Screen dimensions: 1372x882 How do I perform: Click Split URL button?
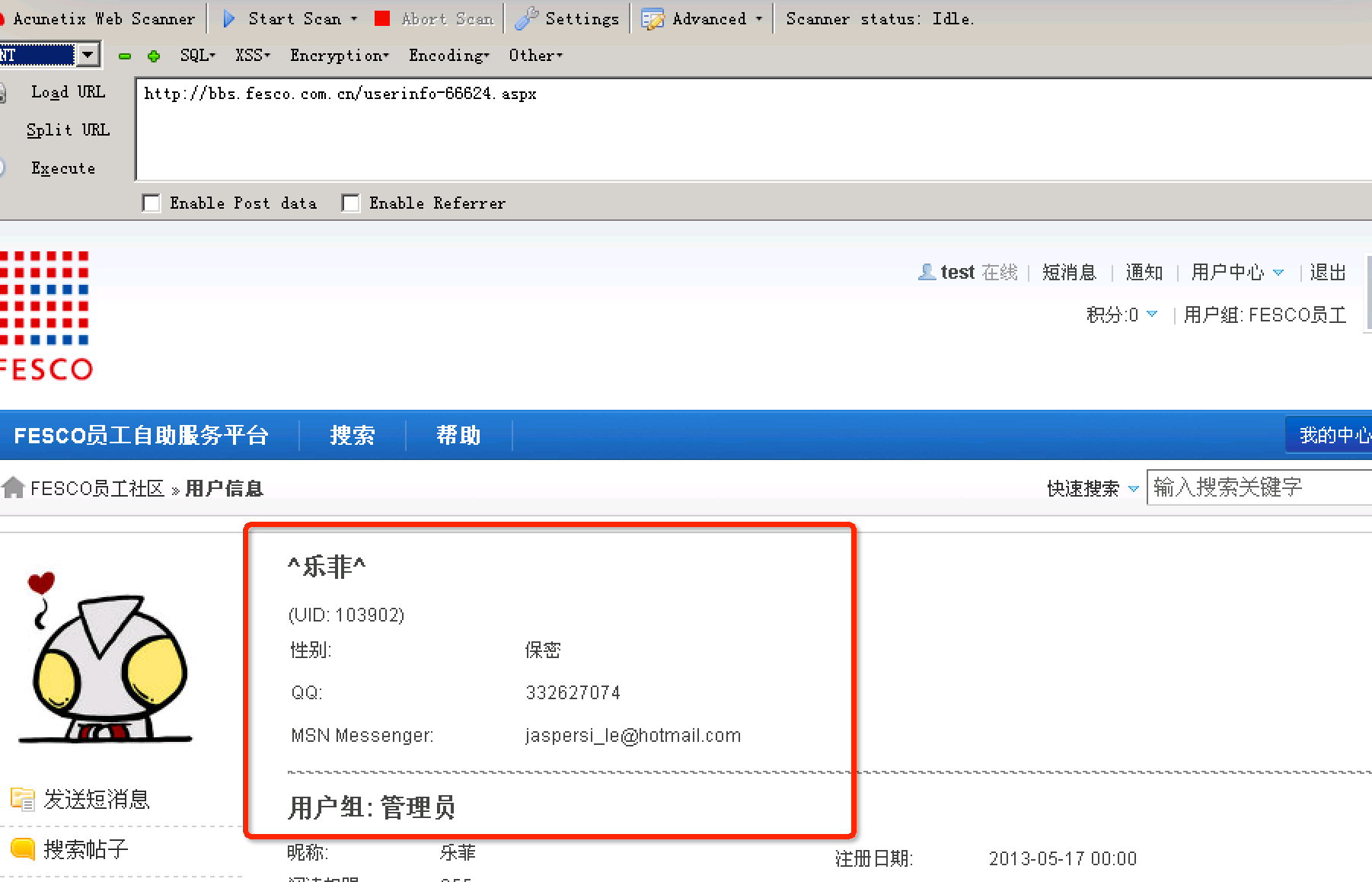coord(68,130)
